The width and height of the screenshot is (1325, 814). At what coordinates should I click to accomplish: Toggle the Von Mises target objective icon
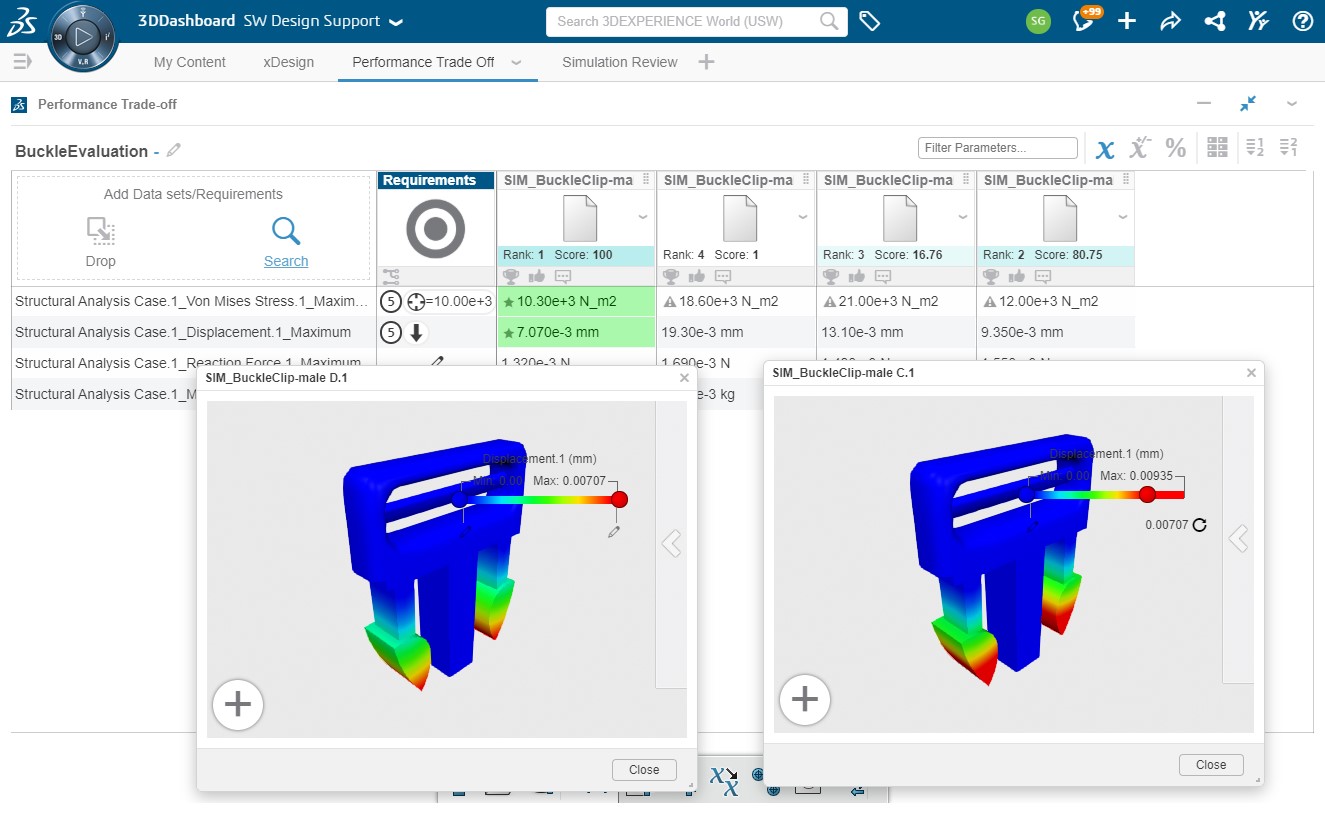[417, 301]
